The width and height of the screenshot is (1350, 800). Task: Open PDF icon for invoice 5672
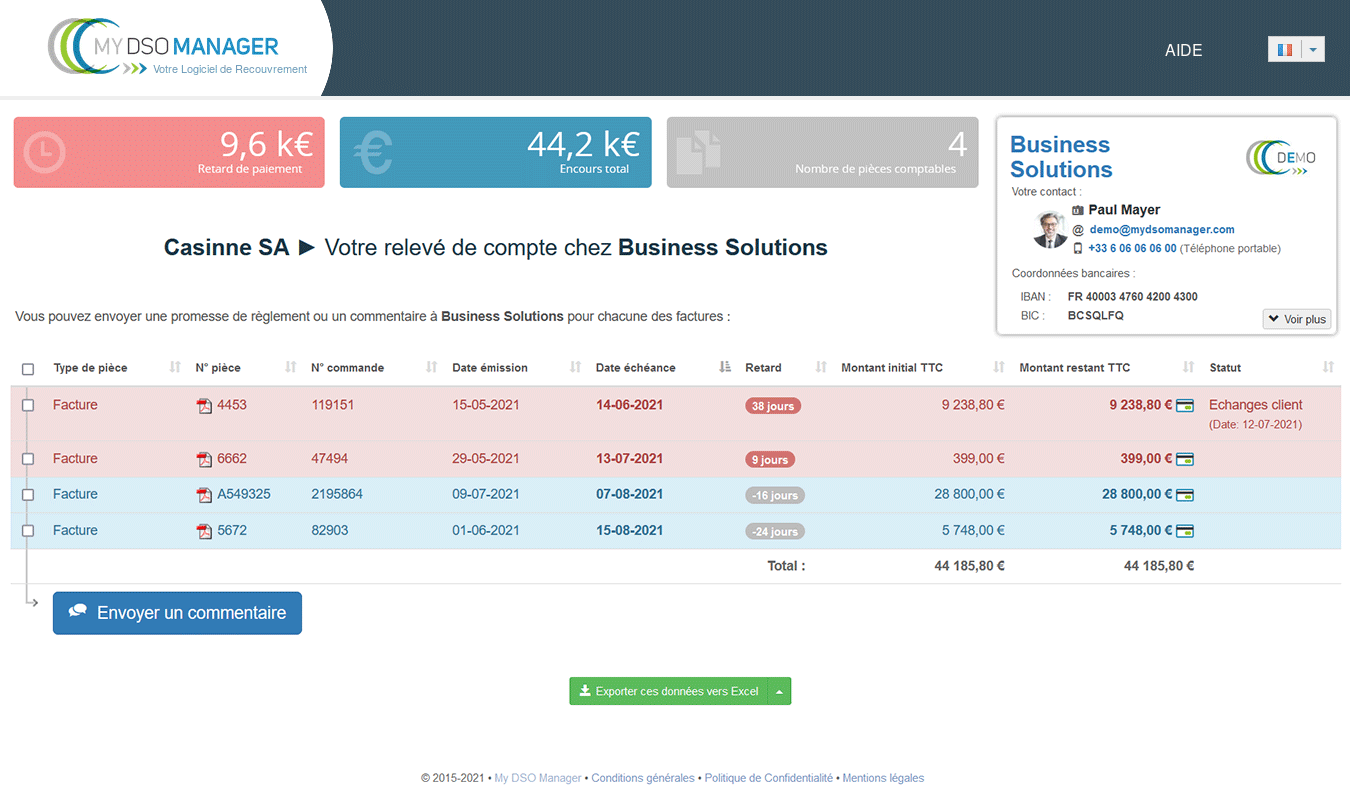click(x=204, y=531)
